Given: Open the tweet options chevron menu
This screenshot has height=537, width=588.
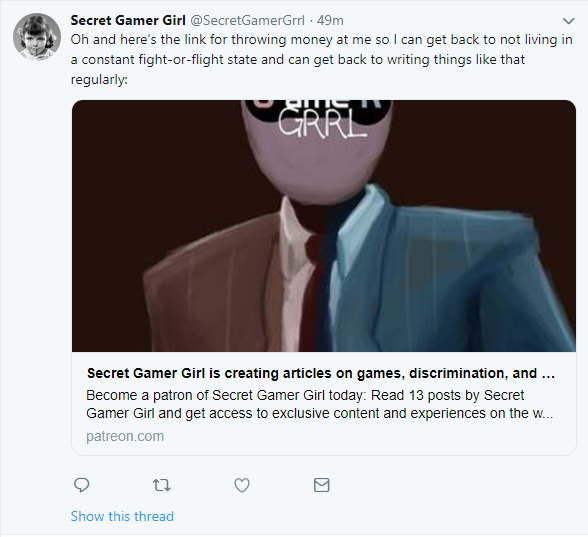Looking at the screenshot, I should (x=568, y=21).
